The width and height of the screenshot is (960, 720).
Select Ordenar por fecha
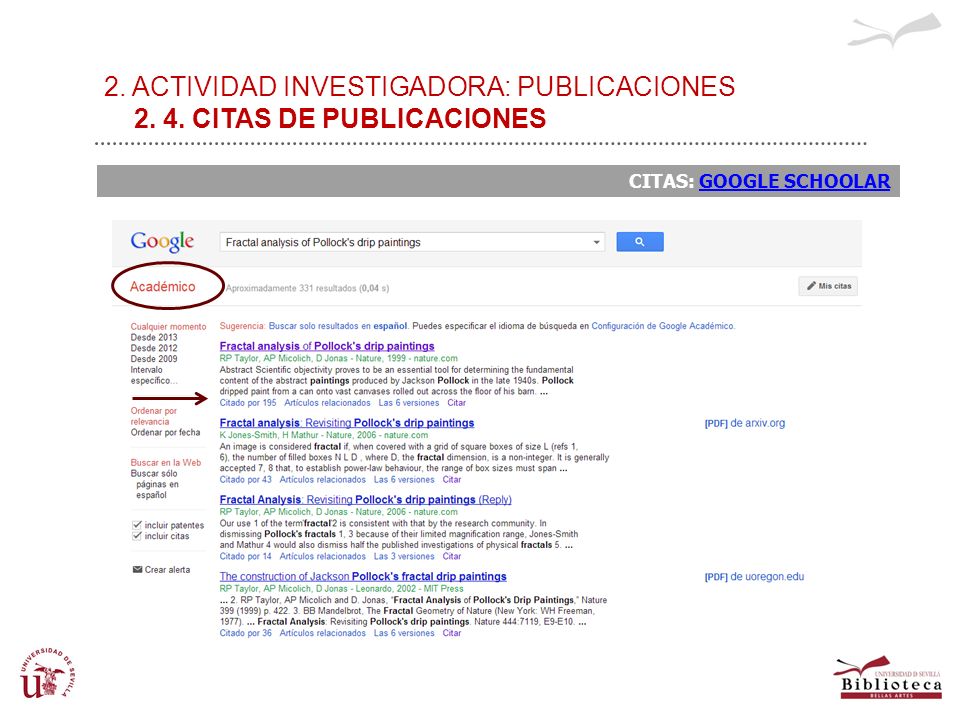click(165, 432)
